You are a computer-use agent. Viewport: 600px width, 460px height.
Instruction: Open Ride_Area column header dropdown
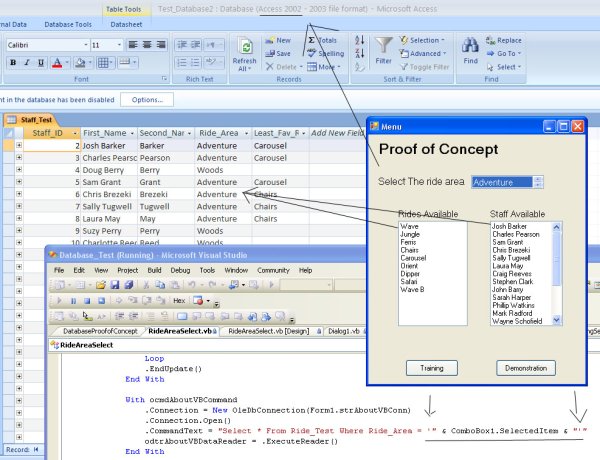[246, 133]
